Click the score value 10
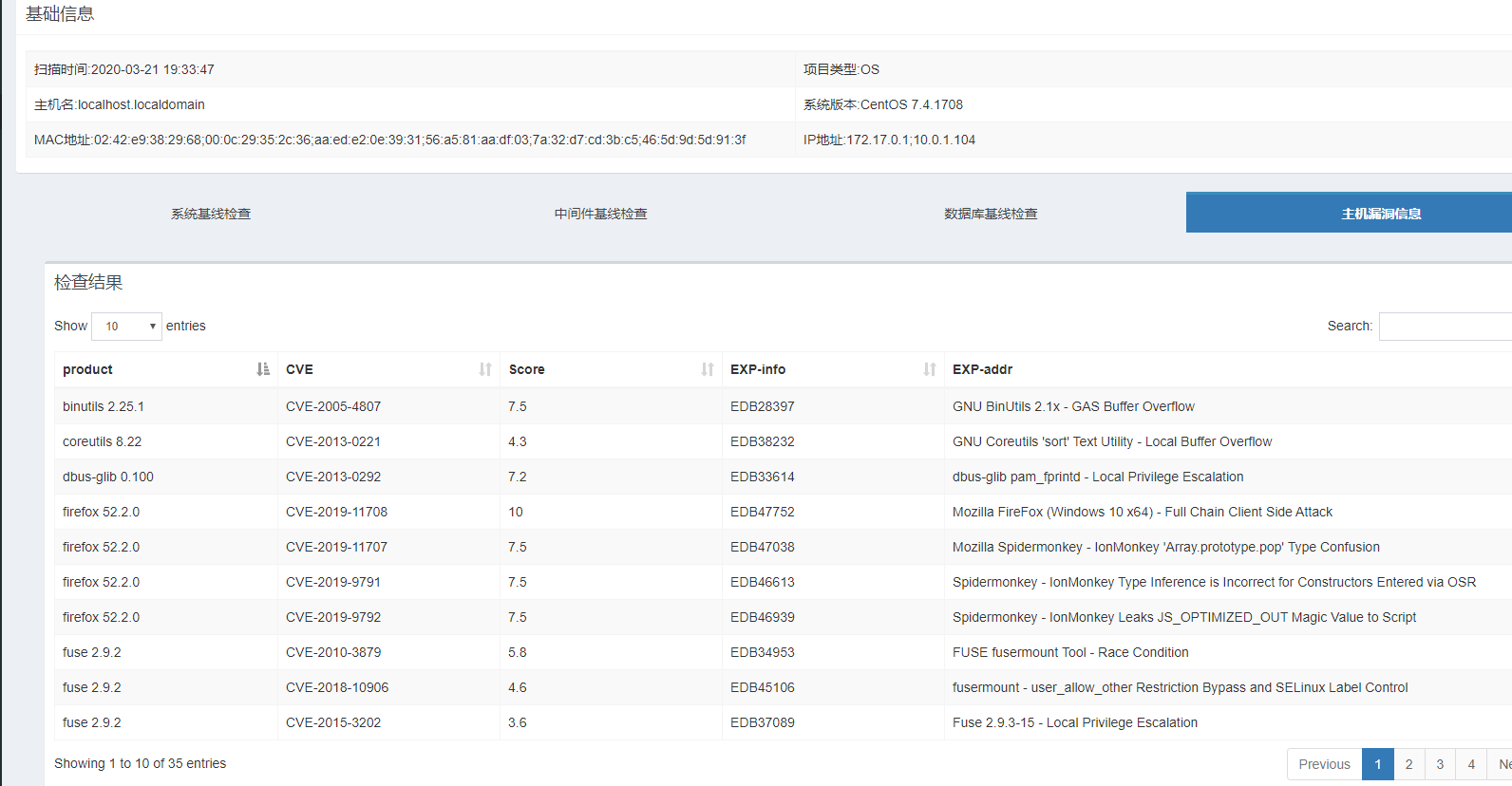This screenshot has width=1512, height=786. click(x=516, y=512)
